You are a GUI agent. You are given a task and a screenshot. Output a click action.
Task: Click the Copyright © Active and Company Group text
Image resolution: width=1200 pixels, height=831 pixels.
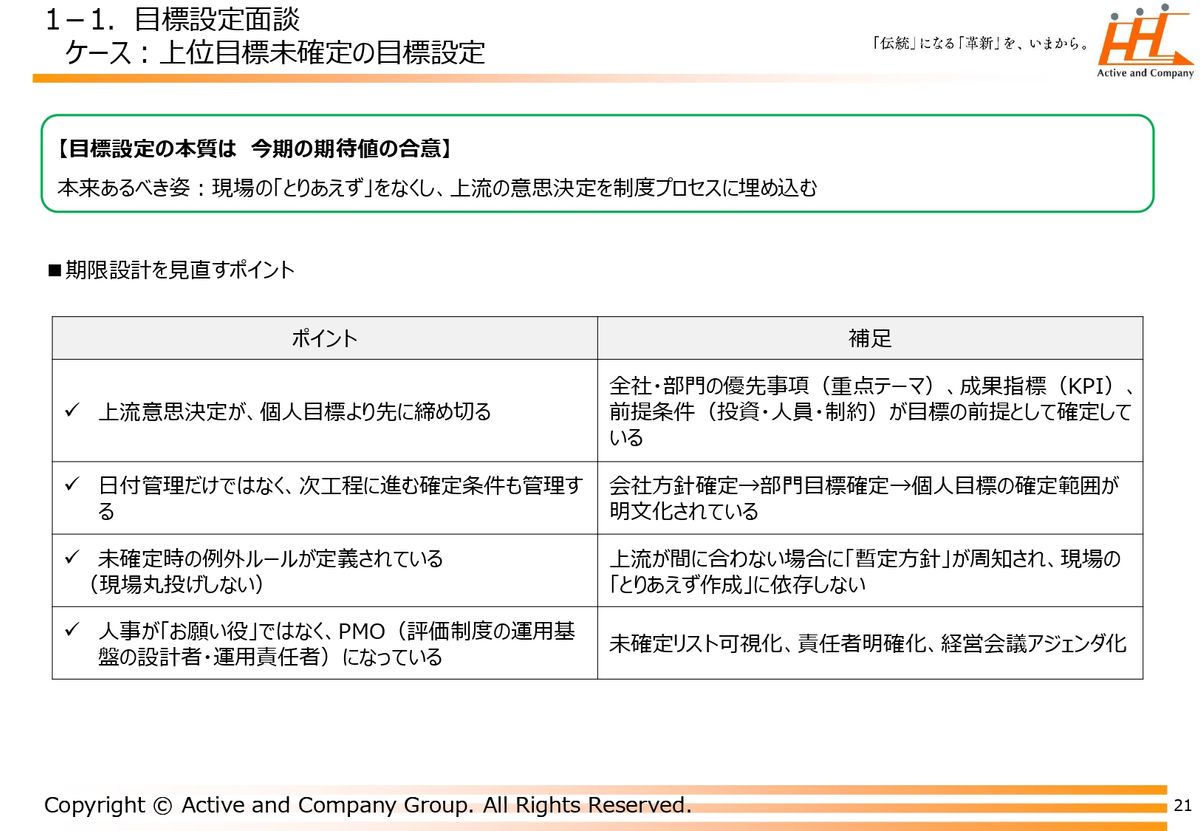pos(367,805)
